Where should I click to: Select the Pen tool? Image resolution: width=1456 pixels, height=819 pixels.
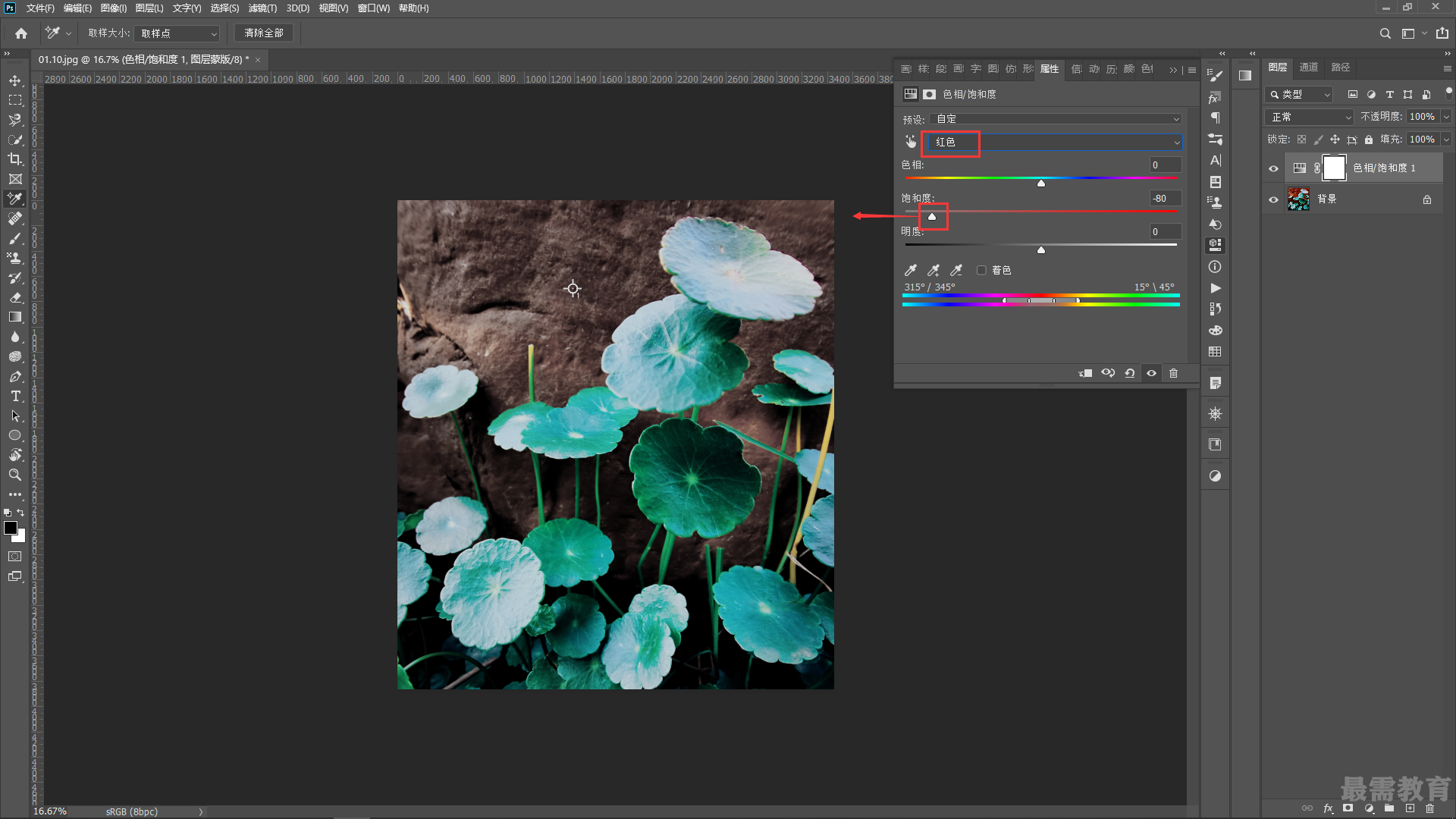pos(15,376)
